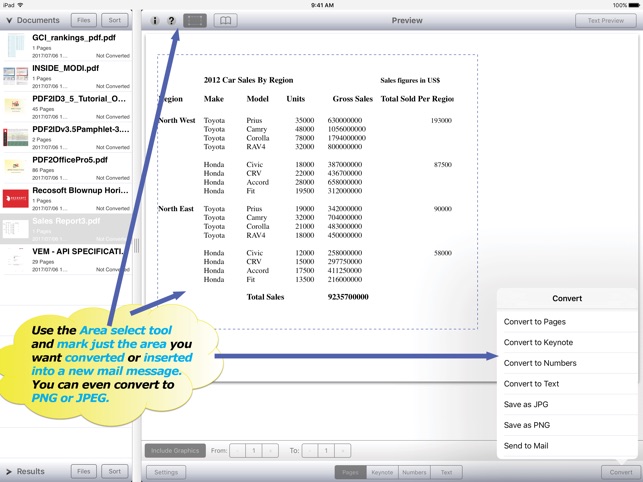
Task: Tap Sort button in the Results bar
Action: pos(115,472)
